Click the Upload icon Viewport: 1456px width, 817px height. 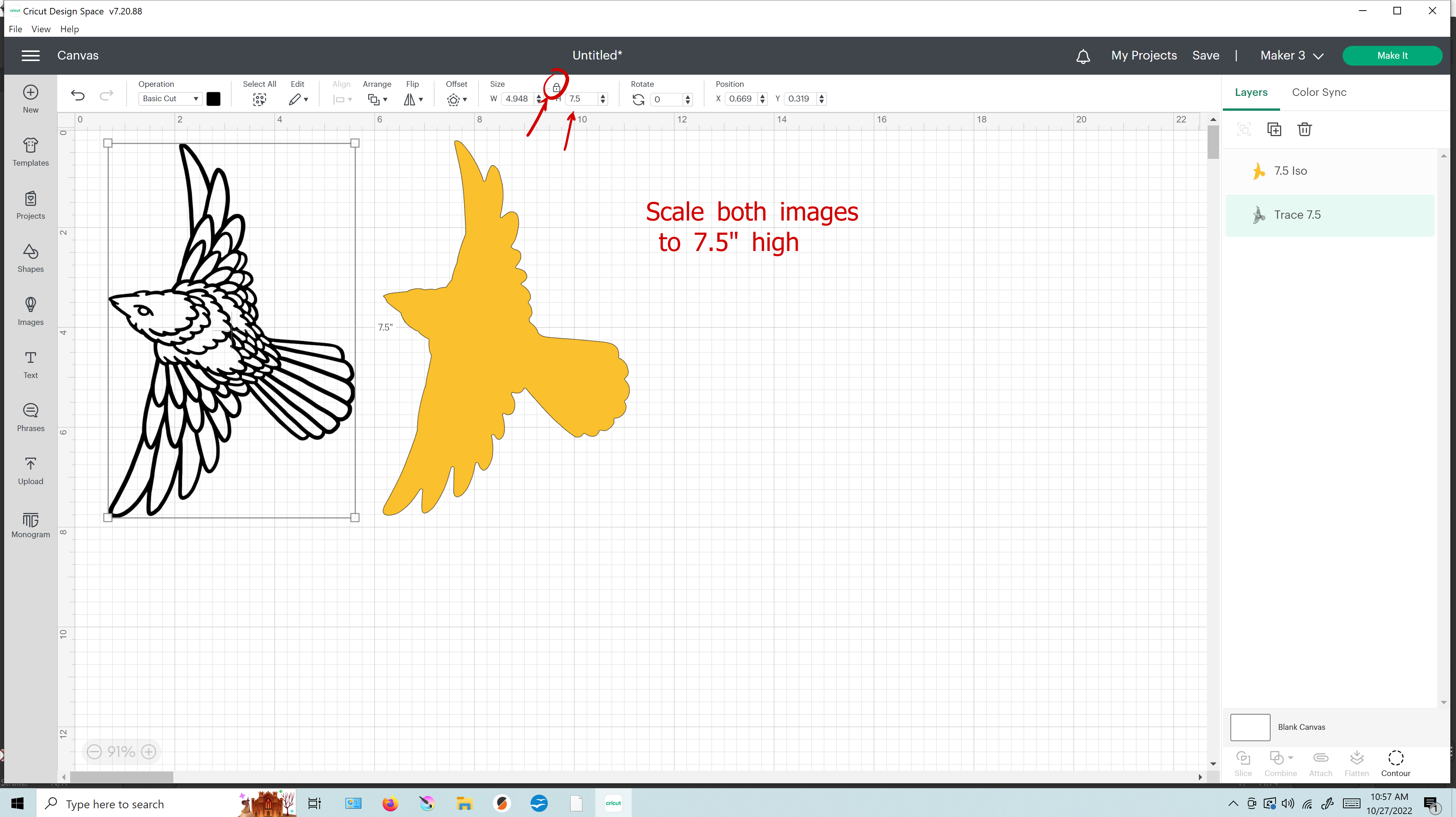pyautogui.click(x=30, y=469)
